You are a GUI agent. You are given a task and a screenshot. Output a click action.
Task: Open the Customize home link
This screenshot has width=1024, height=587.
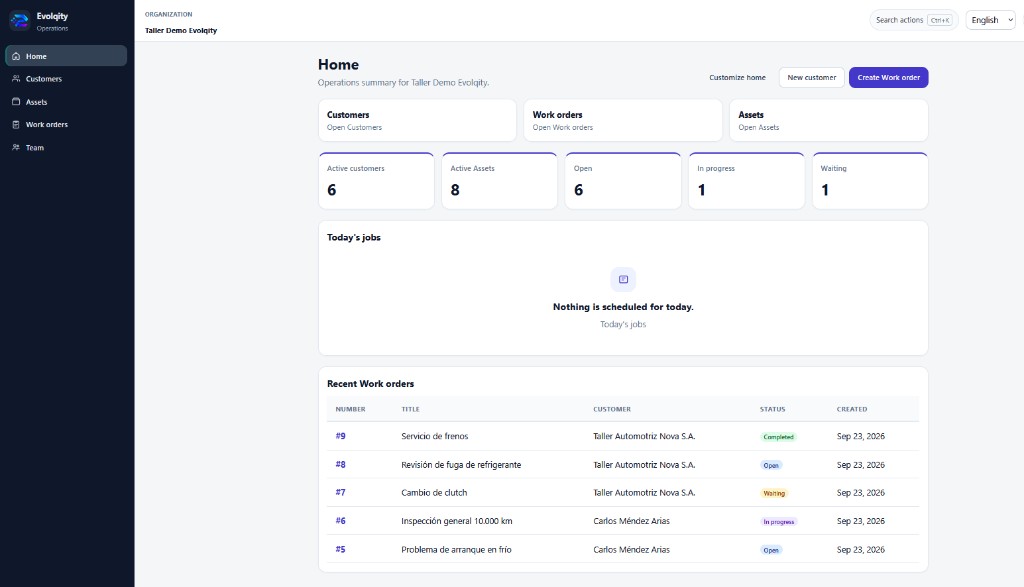click(737, 77)
